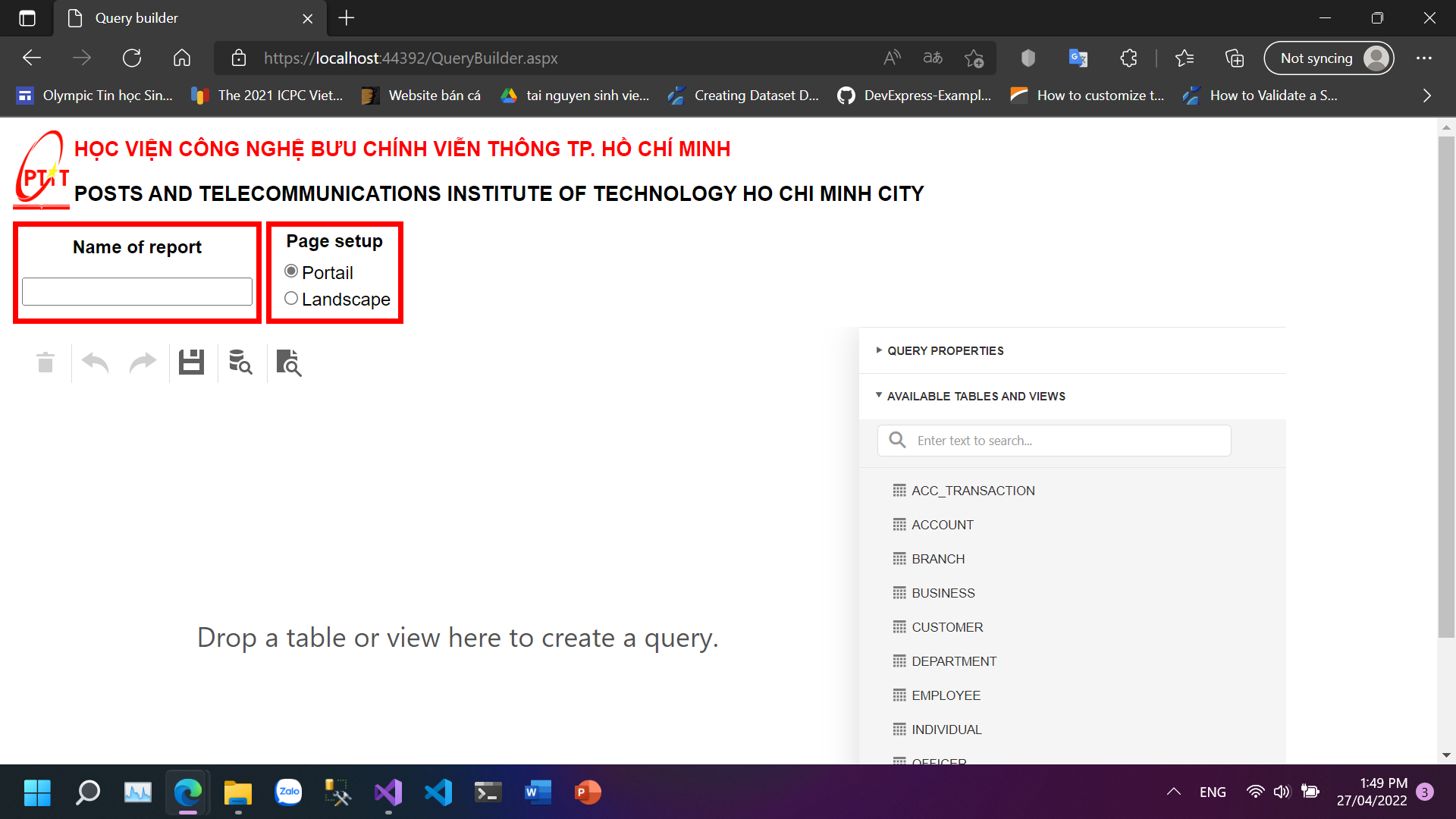
Task: Click the ACCOUNT table grid icon
Action: 899,525
